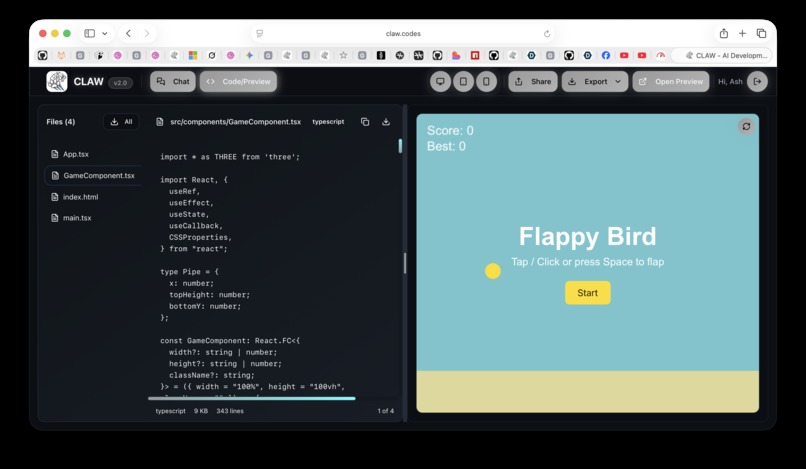Click the '343 lines' status text
Image resolution: width=806 pixels, height=469 pixels.
pyautogui.click(x=230, y=411)
